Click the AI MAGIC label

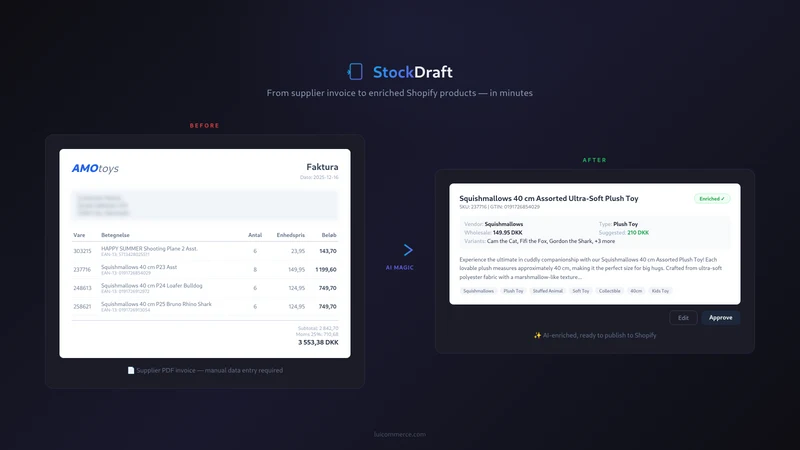(399, 267)
